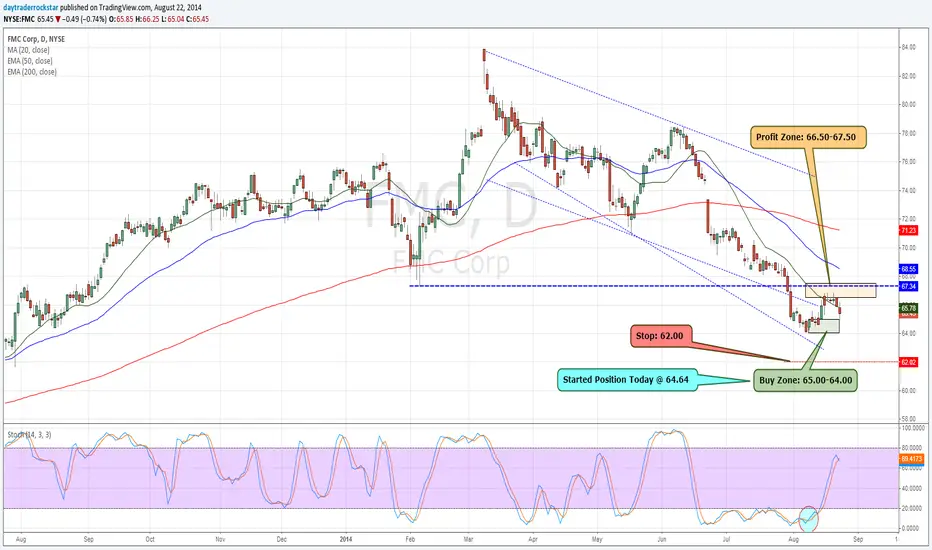Viewport: 932px width, 550px height.
Task: Click the 68.55 blue price tag
Action: click(909, 269)
